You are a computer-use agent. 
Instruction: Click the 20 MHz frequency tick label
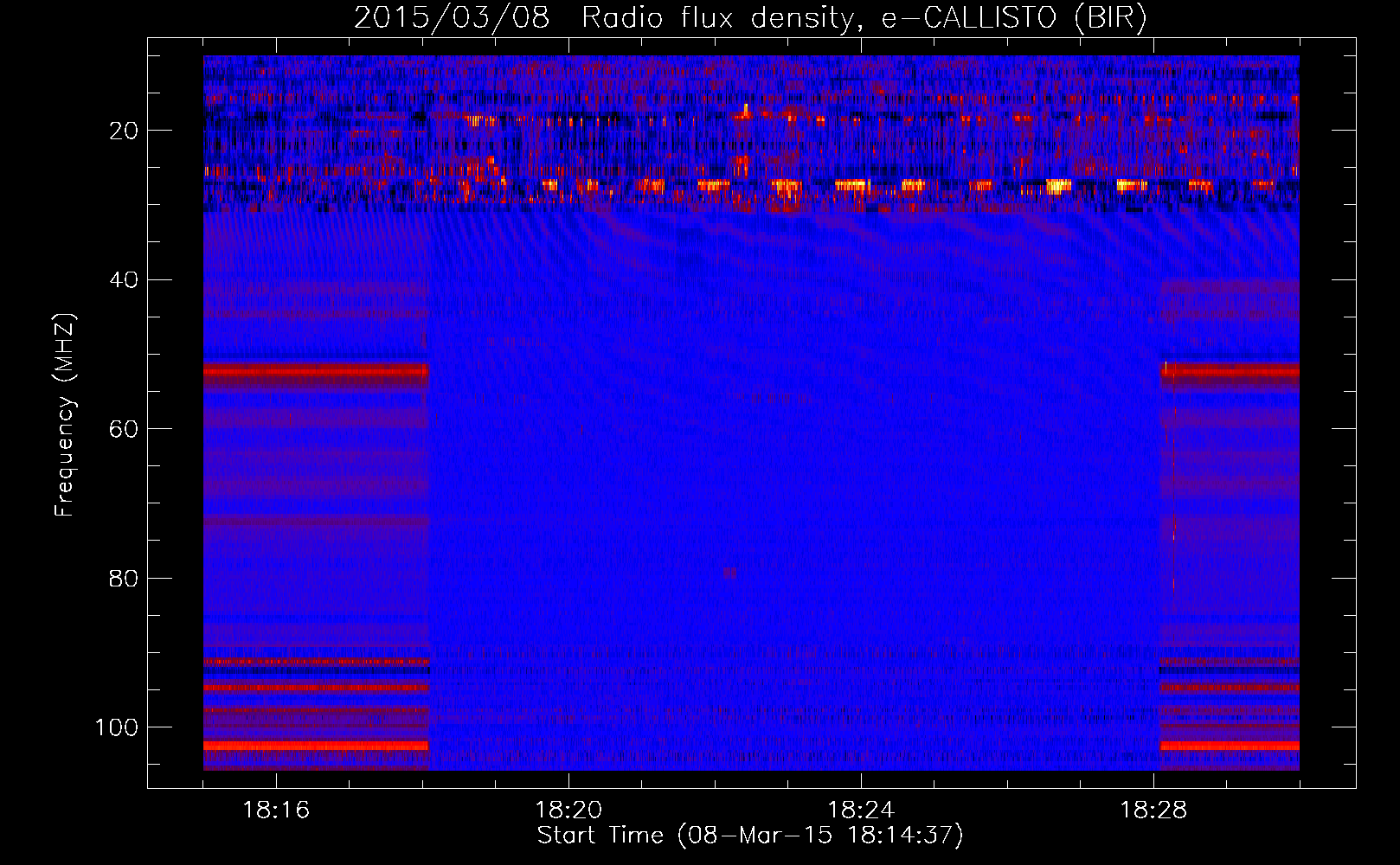124,131
